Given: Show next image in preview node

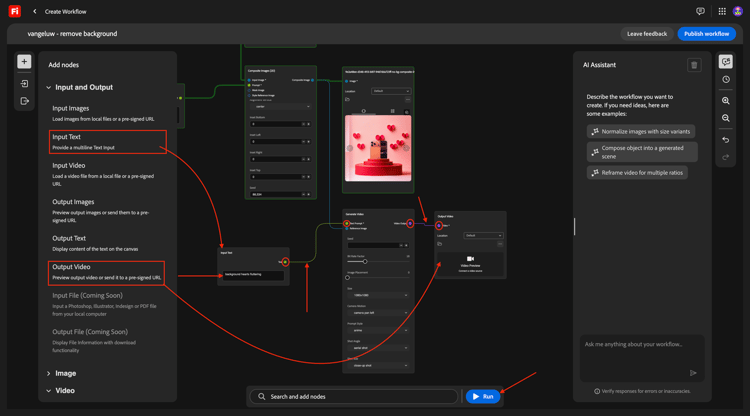Looking at the screenshot, I should tap(406, 148).
